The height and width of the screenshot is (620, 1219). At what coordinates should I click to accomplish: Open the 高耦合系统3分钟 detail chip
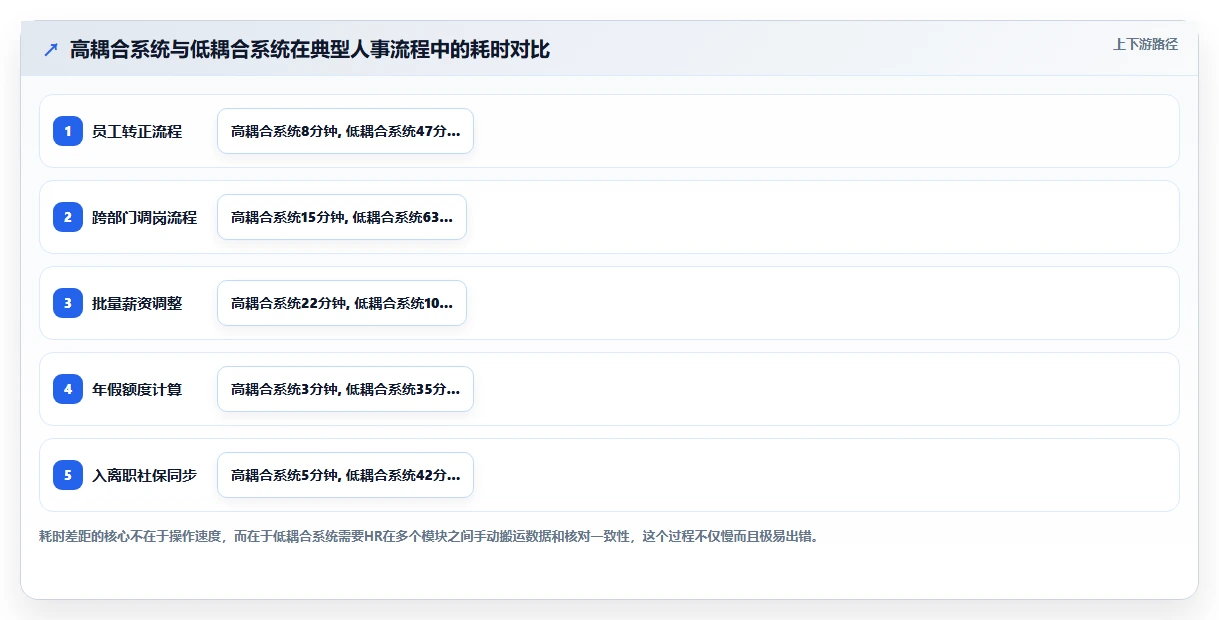point(345,389)
